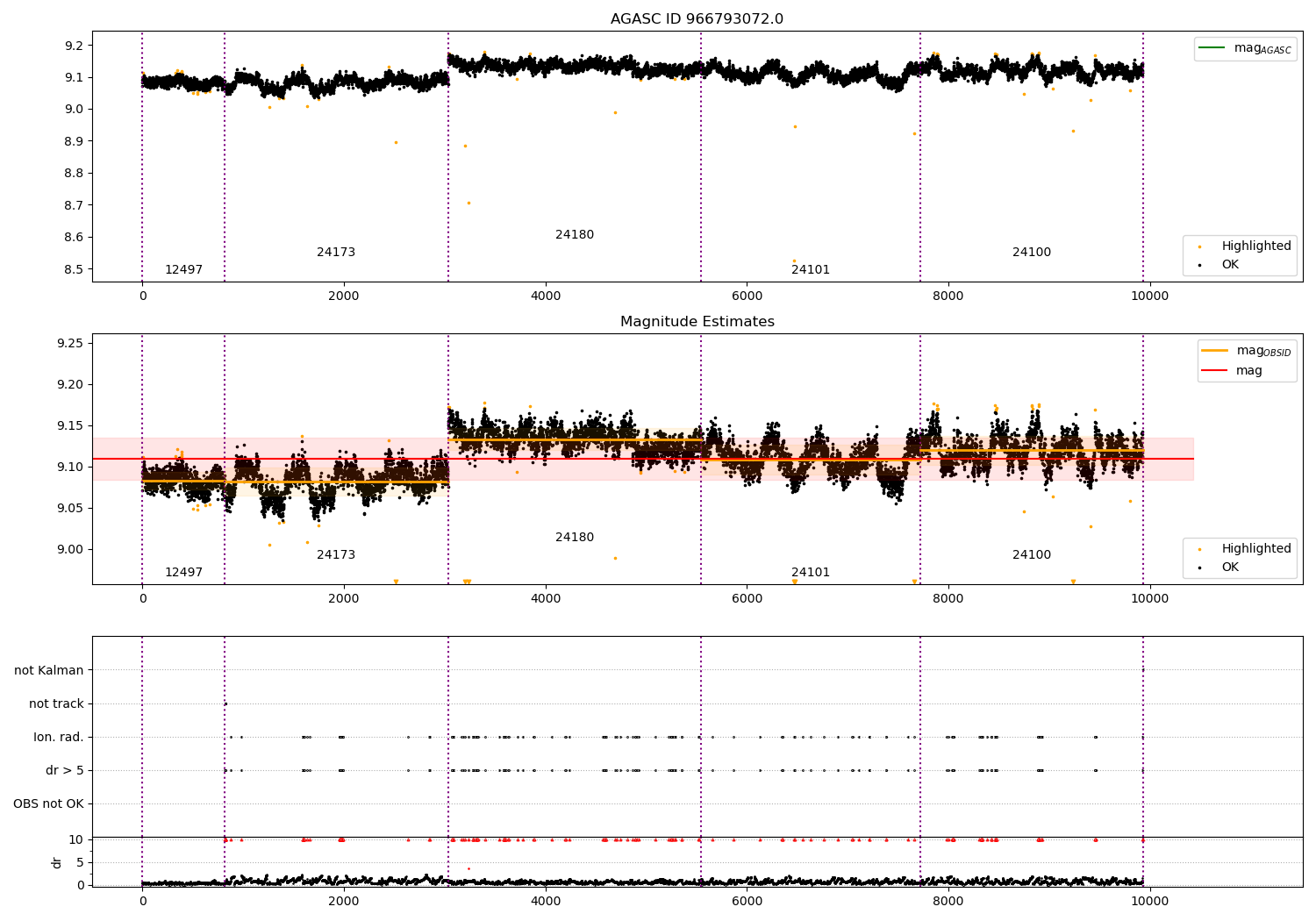Image resolution: width=1316 pixels, height=921 pixels.
Task: Click the green line sample in top legend
Action: (x=1212, y=47)
